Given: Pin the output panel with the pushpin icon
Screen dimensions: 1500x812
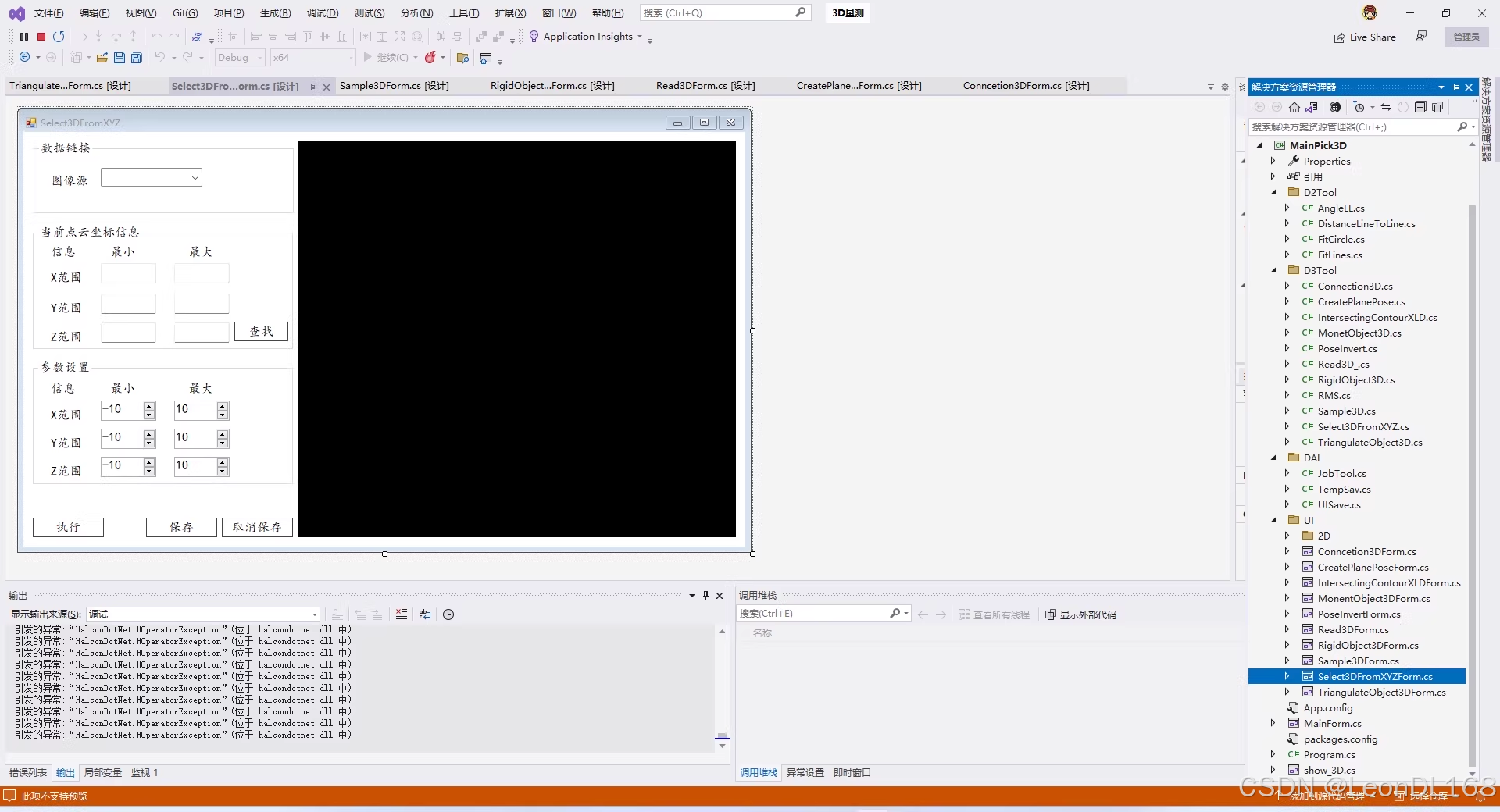Looking at the screenshot, I should pyautogui.click(x=705, y=595).
